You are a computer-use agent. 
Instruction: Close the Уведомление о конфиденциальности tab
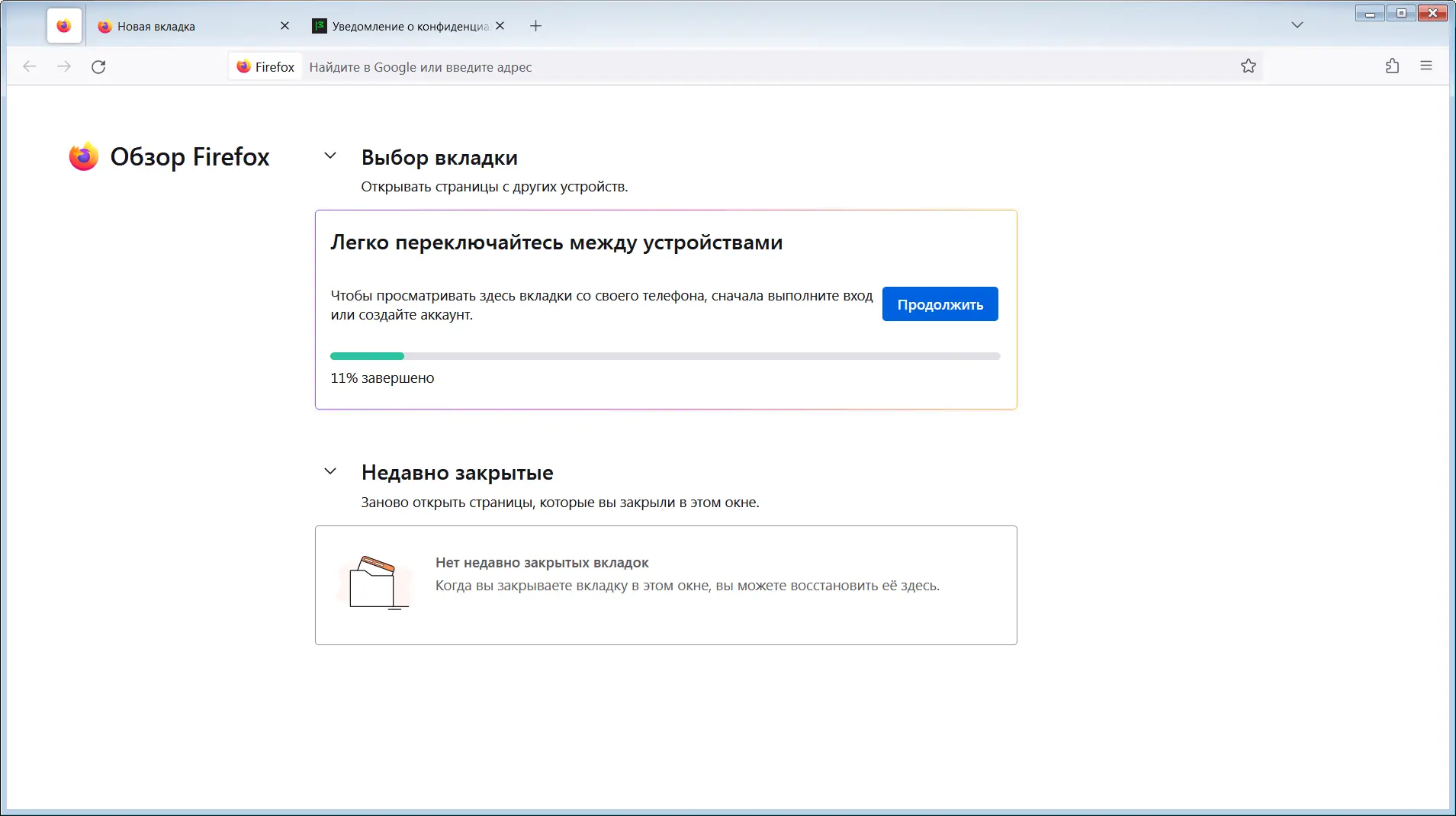(x=500, y=25)
